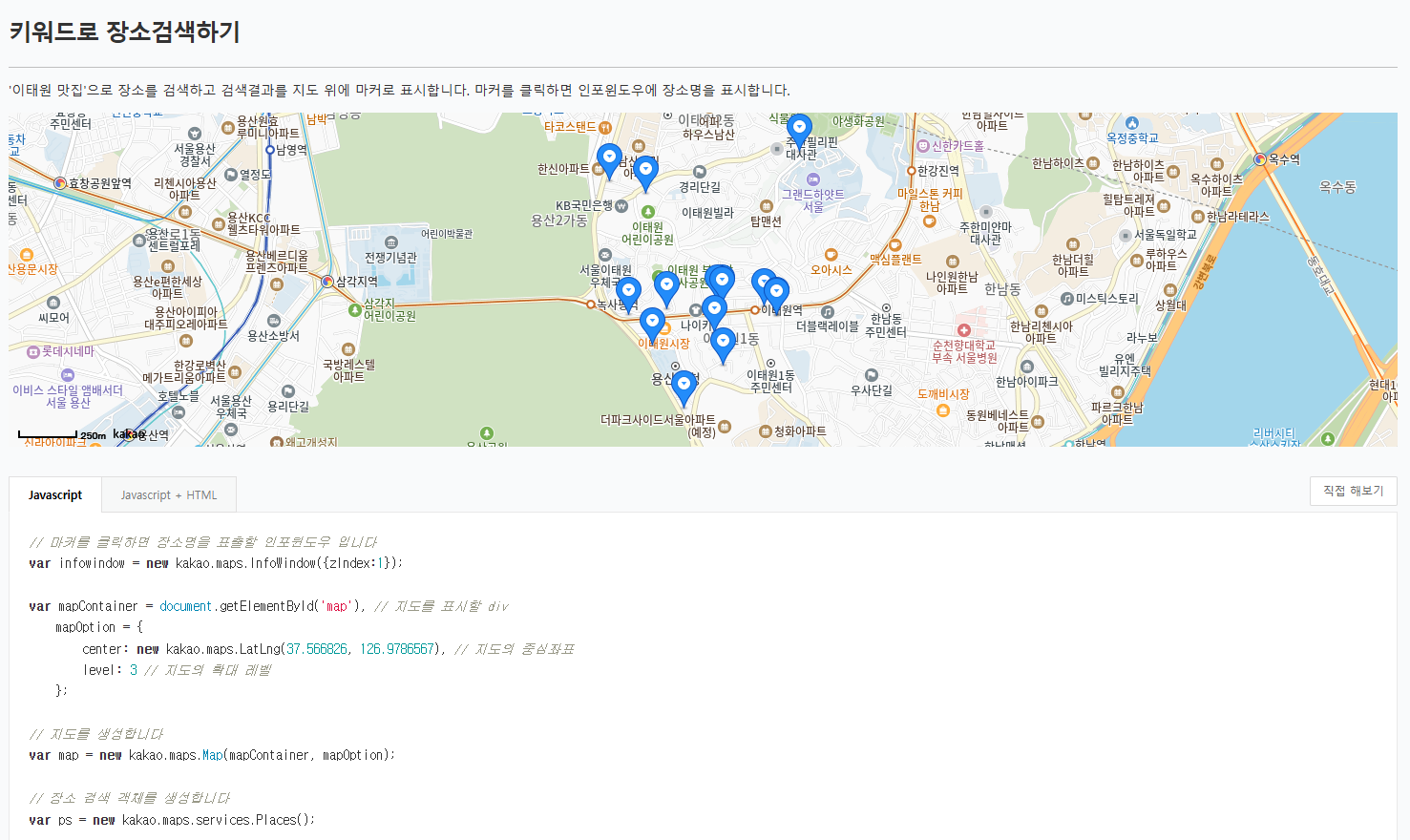Click the 도깨비시장 market icon
This screenshot has height=840, width=1410.
943,410
